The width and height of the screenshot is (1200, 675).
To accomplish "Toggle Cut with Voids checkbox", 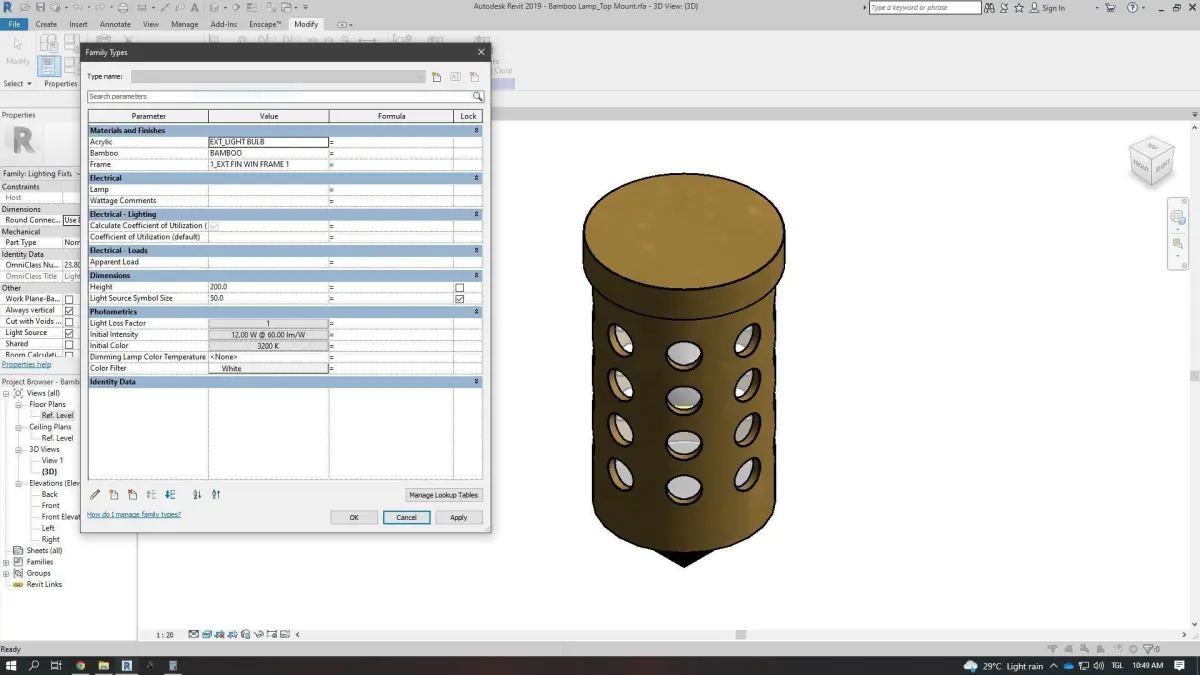I will click(x=69, y=322).
